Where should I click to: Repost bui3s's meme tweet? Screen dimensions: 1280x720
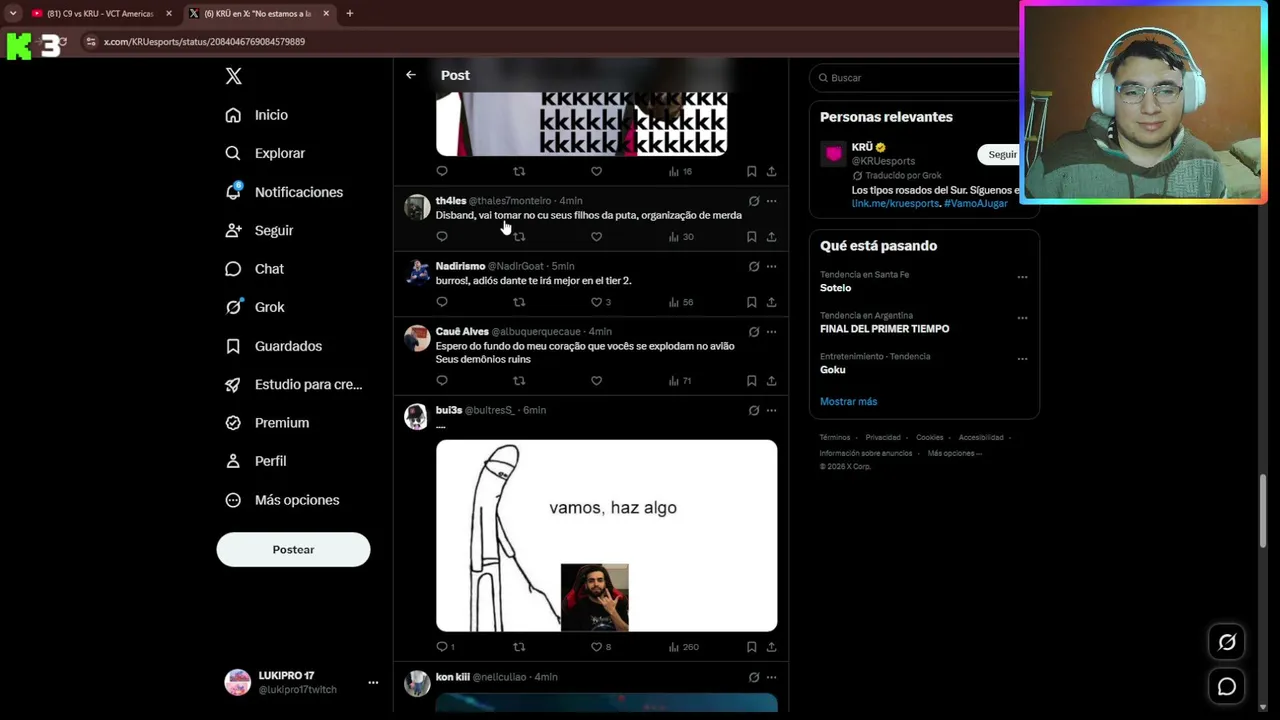(x=519, y=647)
